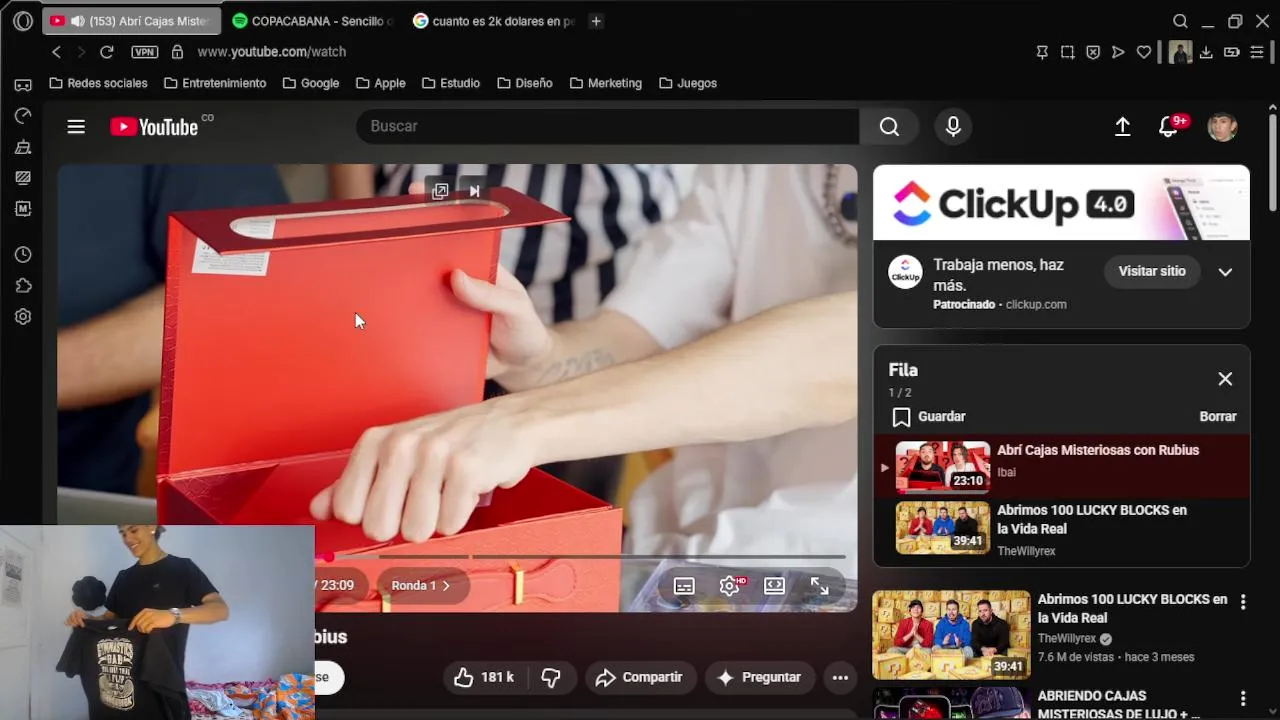Open YouTube account avatar menu

pos(1222,127)
